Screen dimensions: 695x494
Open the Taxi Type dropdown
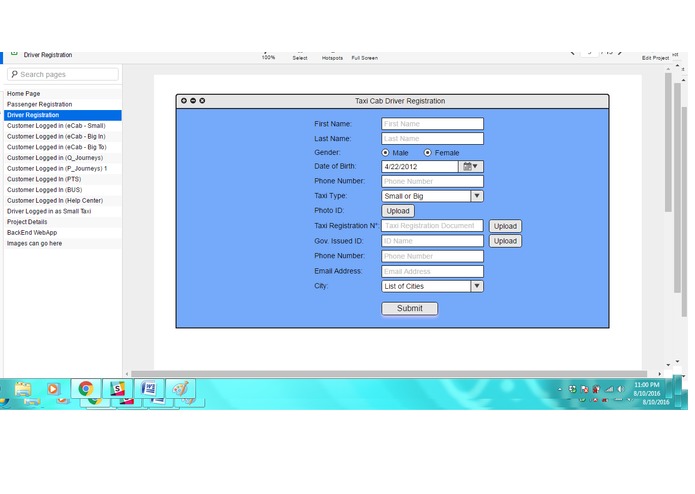[x=476, y=196]
